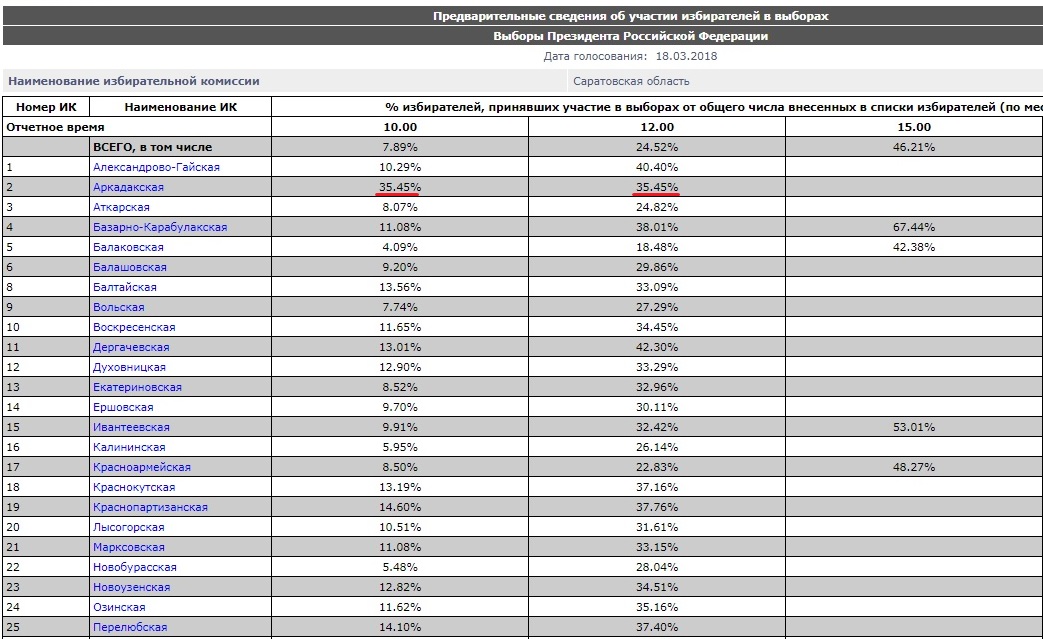This screenshot has width=1043, height=639.
Task: Follow the Балтайская link
Action: coord(125,287)
